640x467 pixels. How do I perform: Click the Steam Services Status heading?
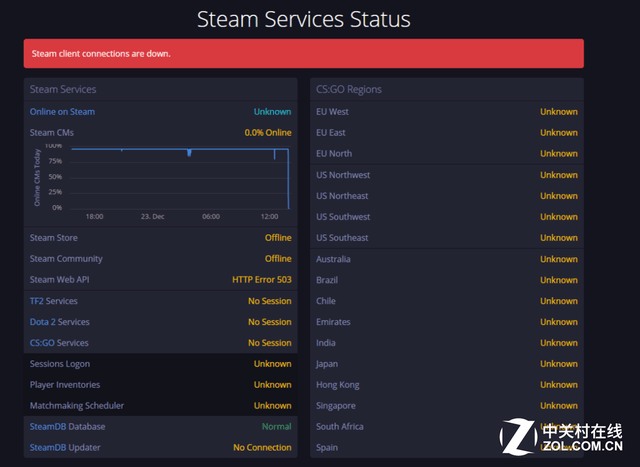point(304,19)
